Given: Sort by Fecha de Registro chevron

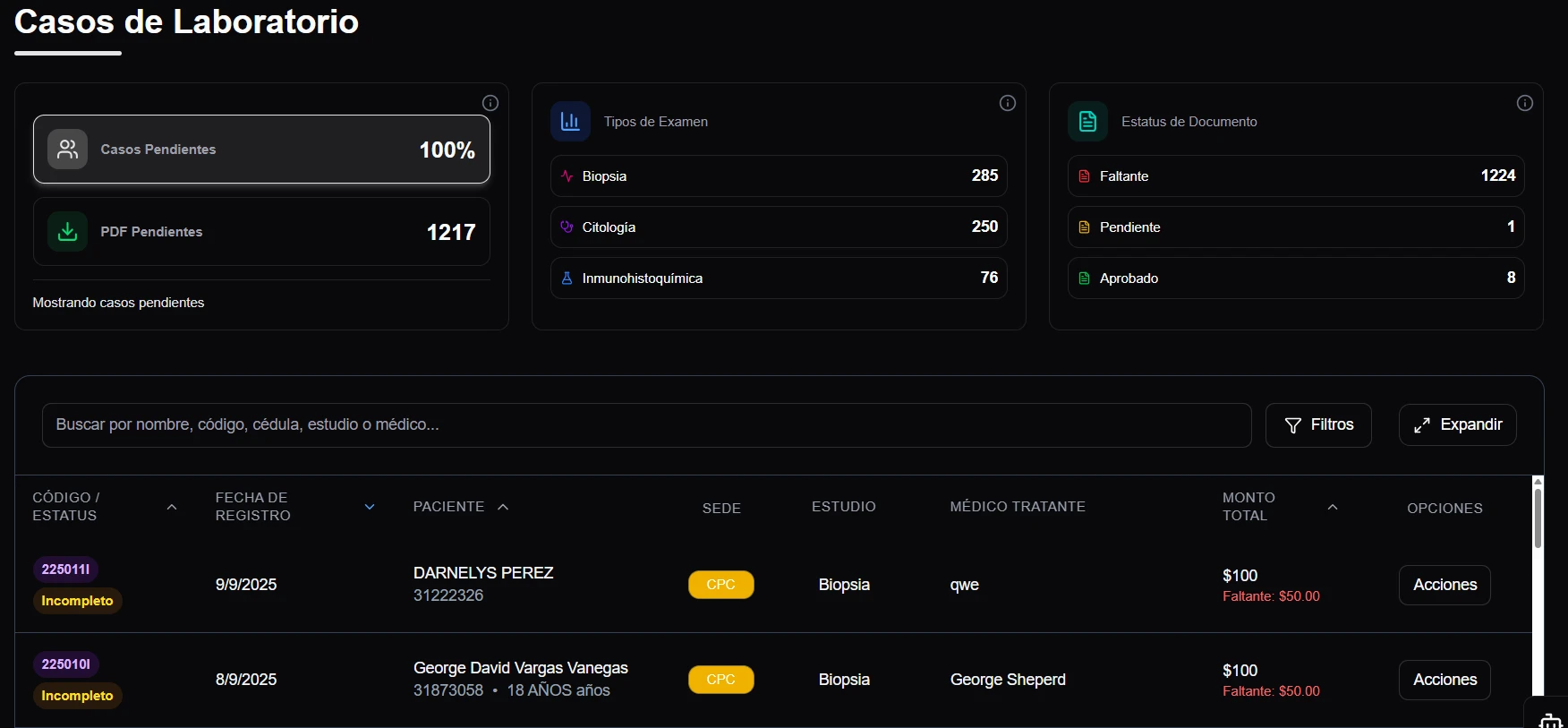Looking at the screenshot, I should pos(370,508).
